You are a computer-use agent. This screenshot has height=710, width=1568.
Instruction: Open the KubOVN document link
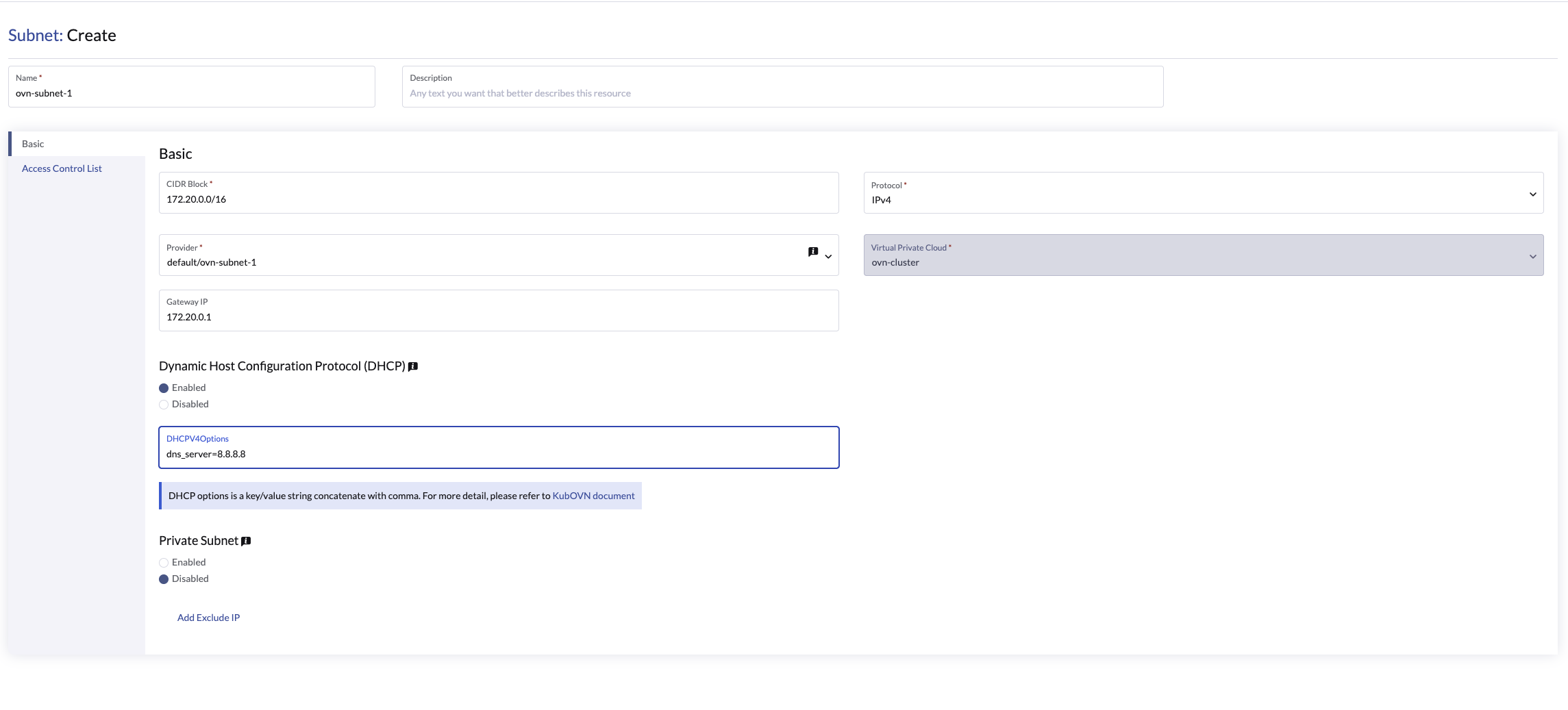[593, 496]
